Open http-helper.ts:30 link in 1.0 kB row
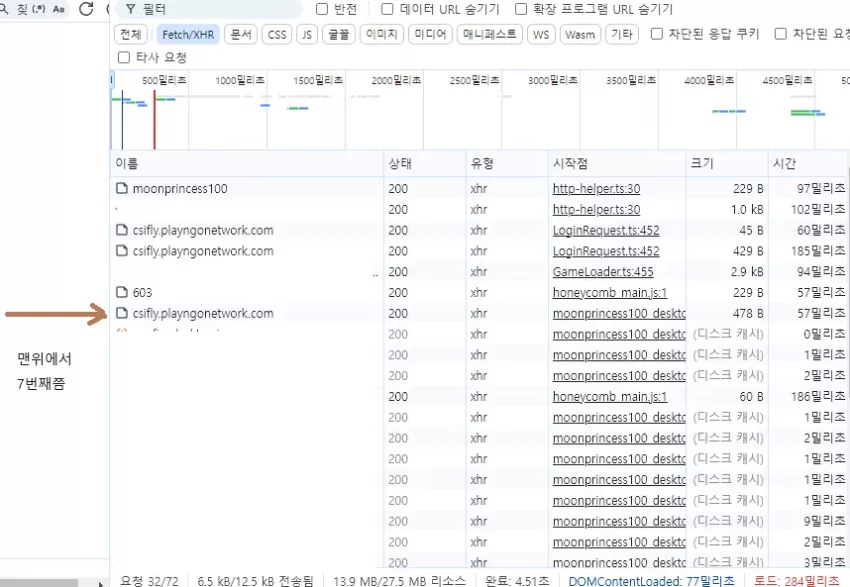The width and height of the screenshot is (850, 587). click(596, 209)
